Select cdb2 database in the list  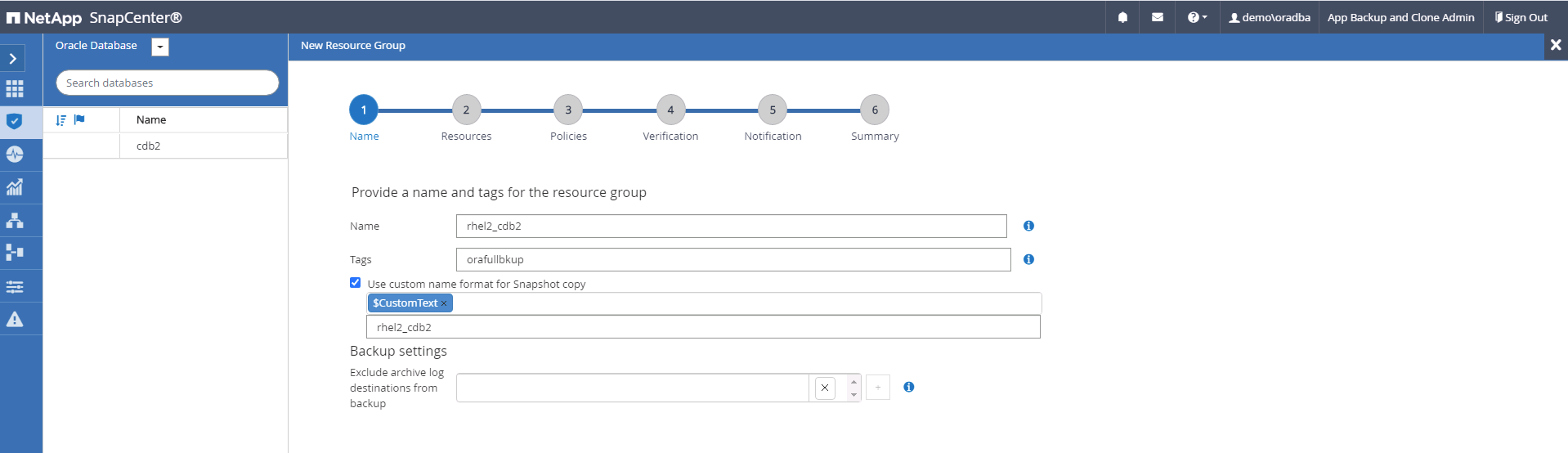coord(149,146)
